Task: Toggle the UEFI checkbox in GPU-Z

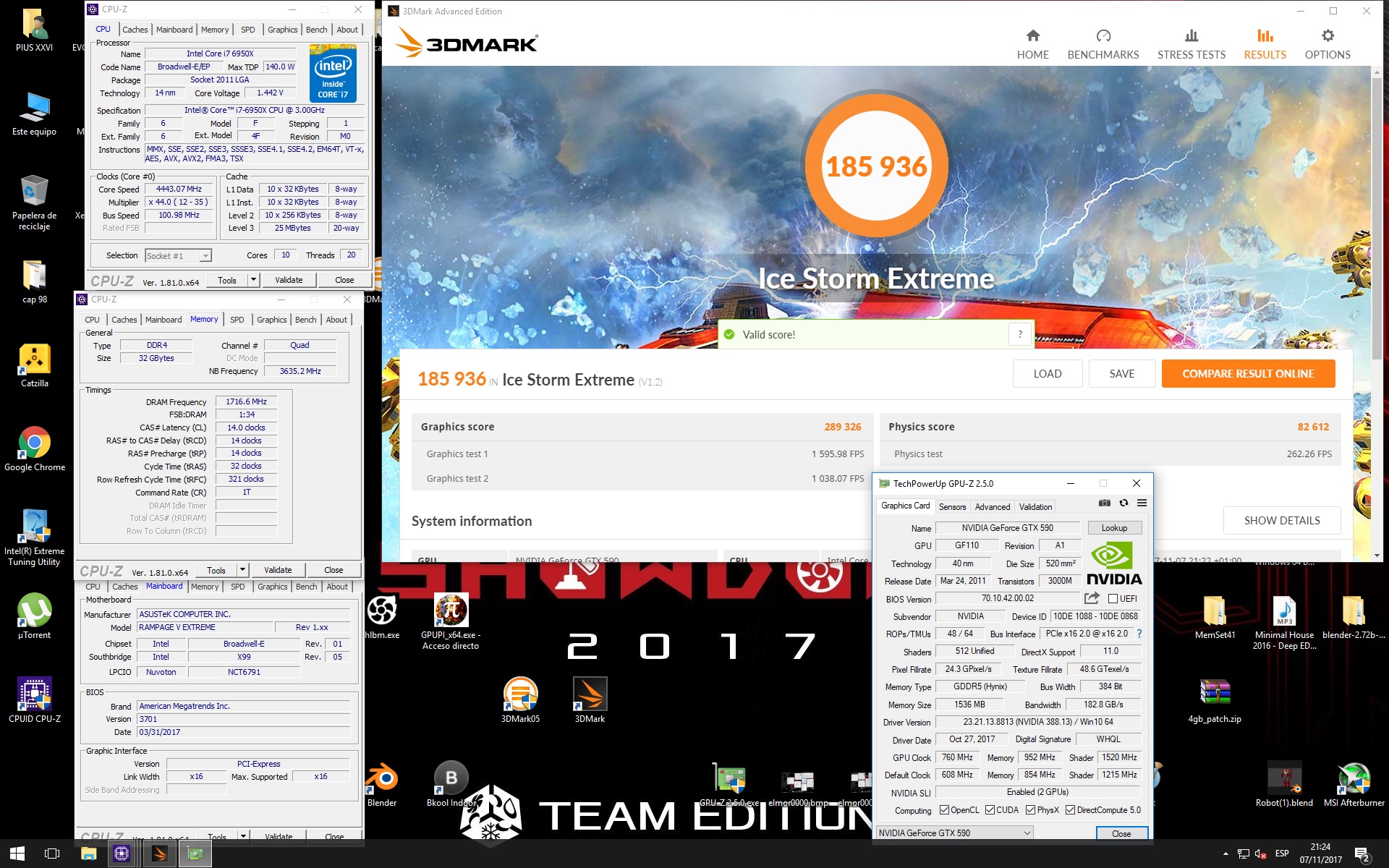Action: pos(1113,598)
